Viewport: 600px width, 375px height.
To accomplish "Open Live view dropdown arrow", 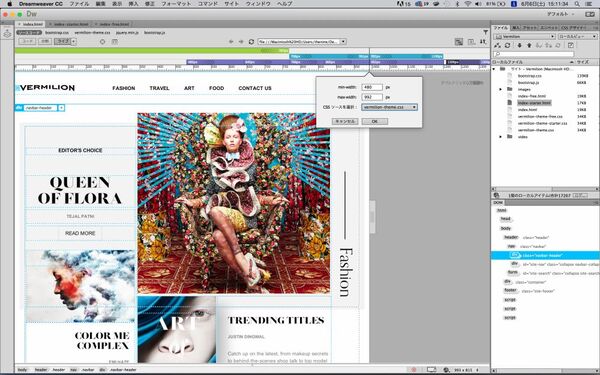I will (73, 41).
